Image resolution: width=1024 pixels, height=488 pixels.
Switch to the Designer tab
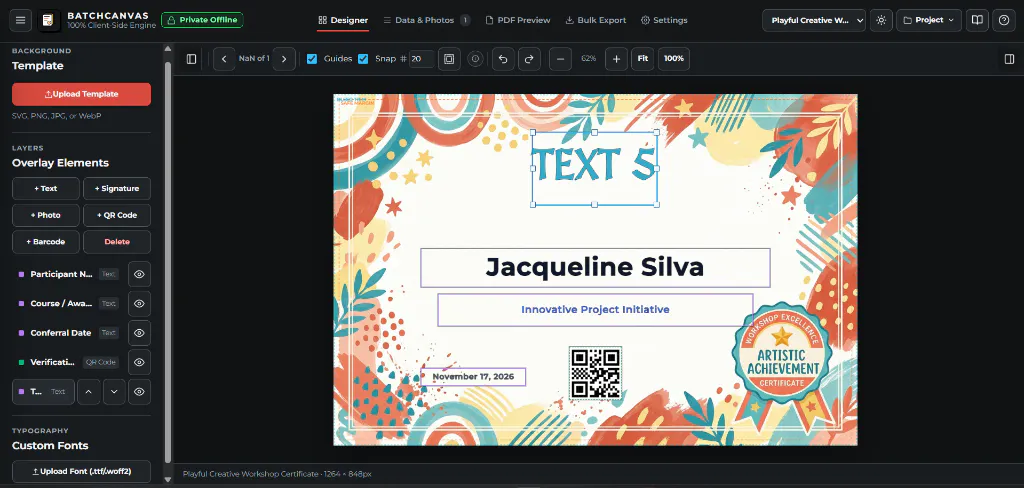click(x=343, y=20)
